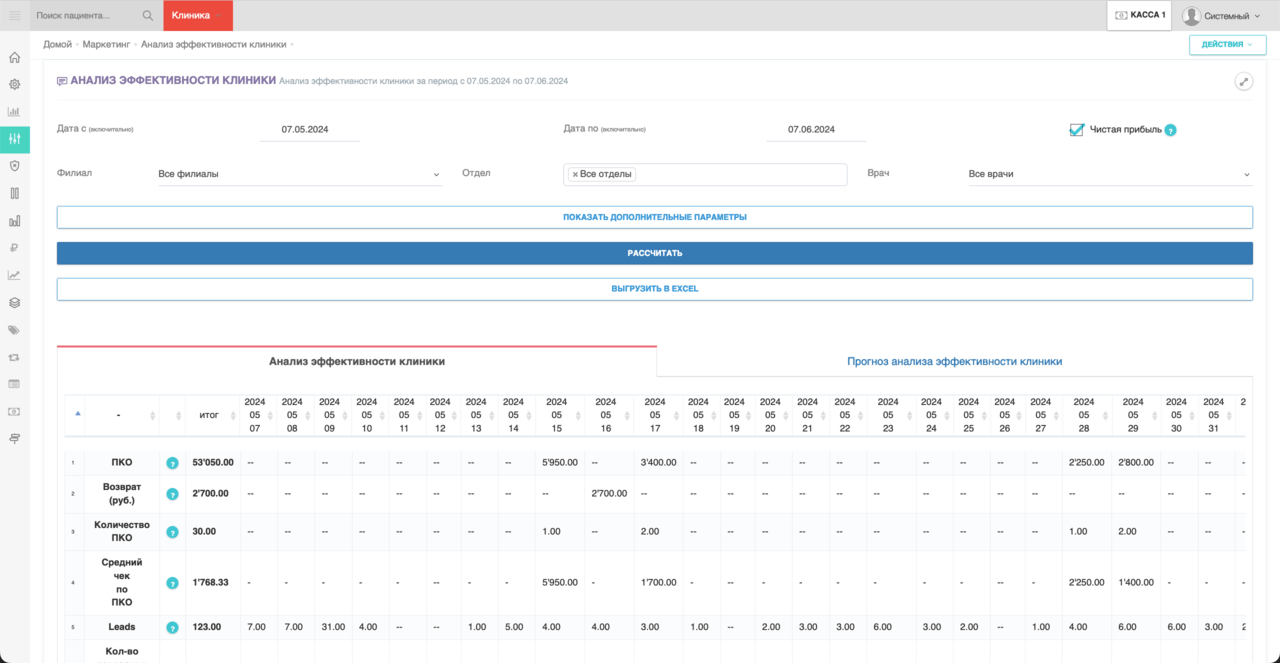Open the ruble currency sidebar icon
Image resolution: width=1280 pixels, height=663 pixels.
pos(14,248)
